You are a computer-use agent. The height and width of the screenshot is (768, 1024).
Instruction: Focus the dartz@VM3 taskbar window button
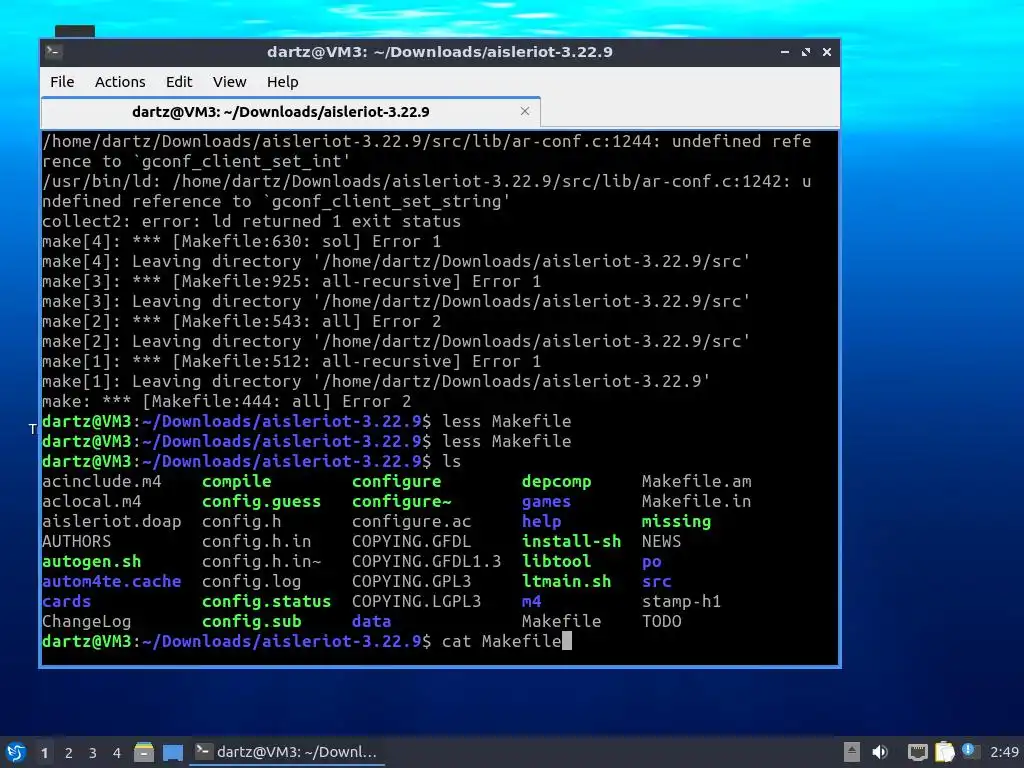[287, 752]
